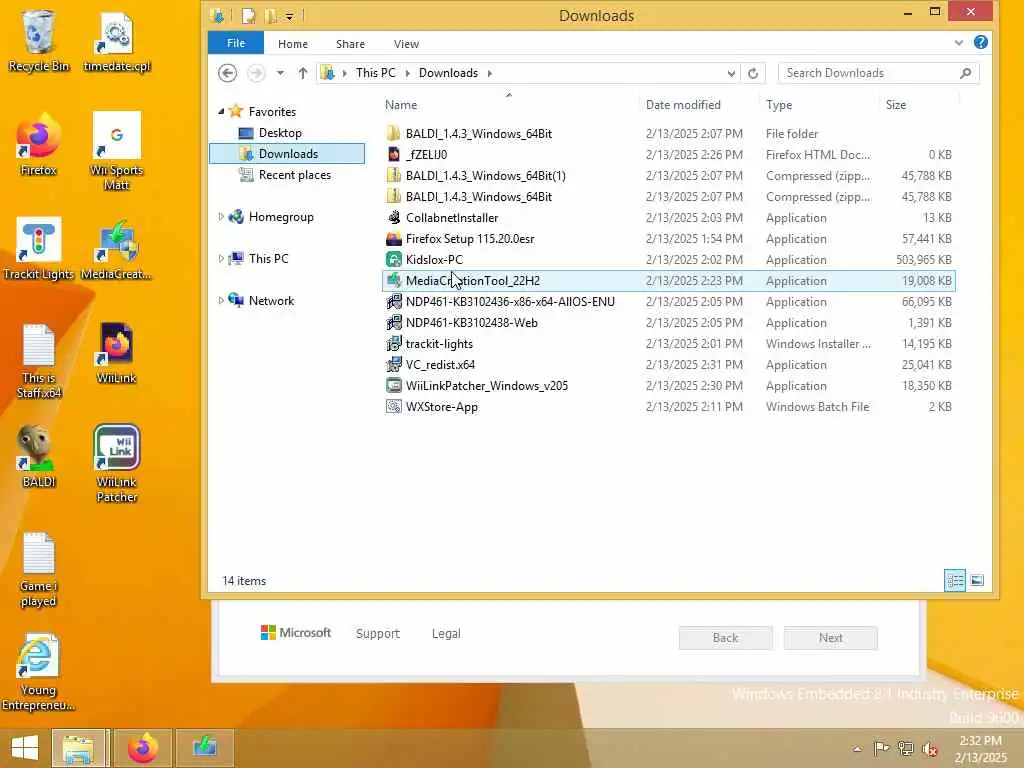Go up one folder level
1024x768 pixels.
[x=302, y=72]
